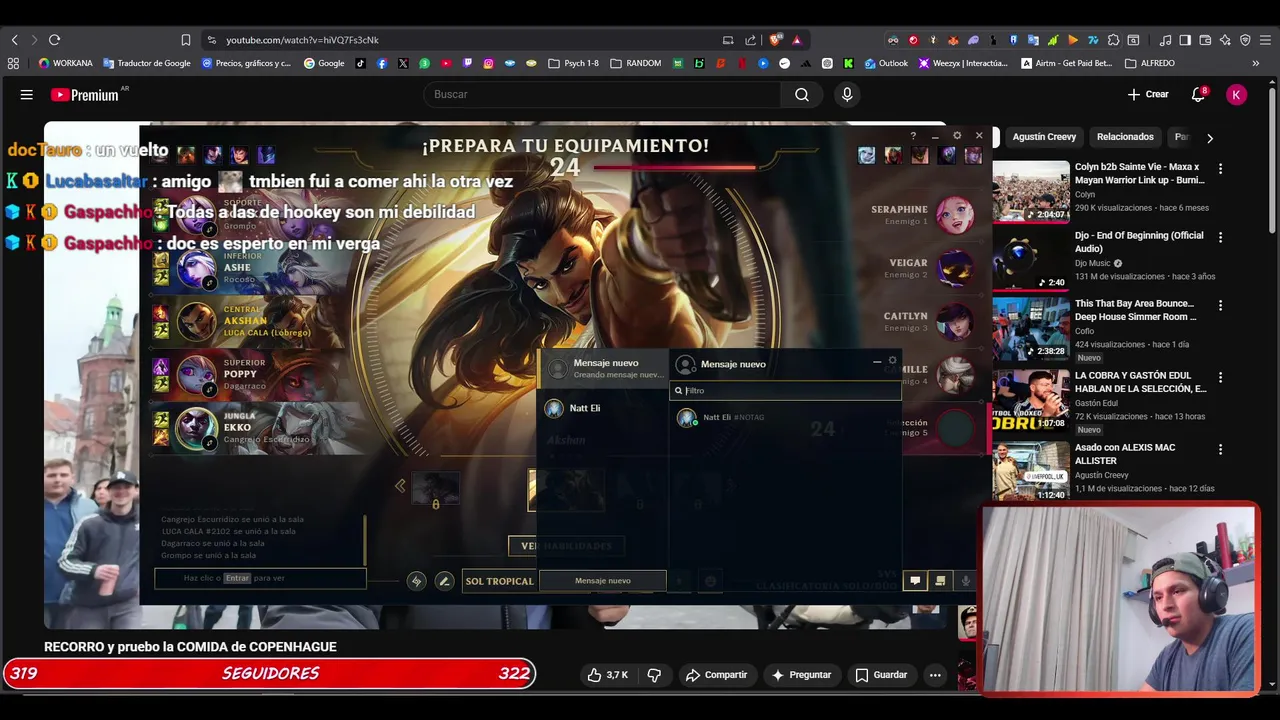Reload the page with the refresh icon
1280x720 pixels.
54,40
